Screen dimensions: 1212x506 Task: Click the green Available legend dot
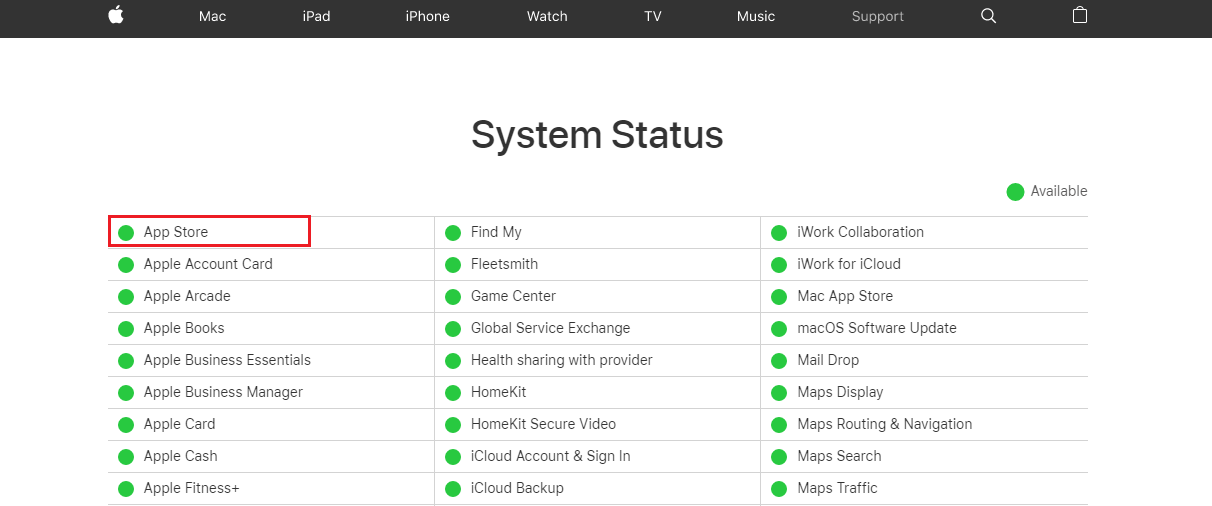1015,192
